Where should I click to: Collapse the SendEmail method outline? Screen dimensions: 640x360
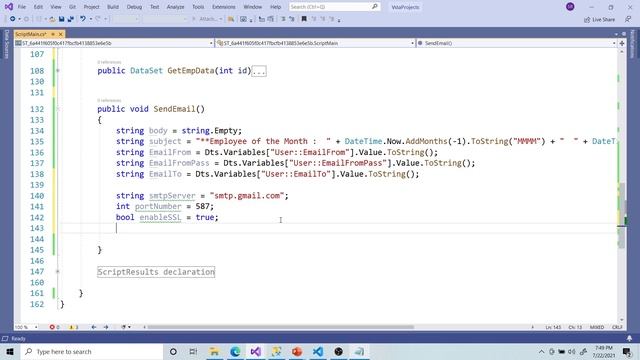coord(58,109)
